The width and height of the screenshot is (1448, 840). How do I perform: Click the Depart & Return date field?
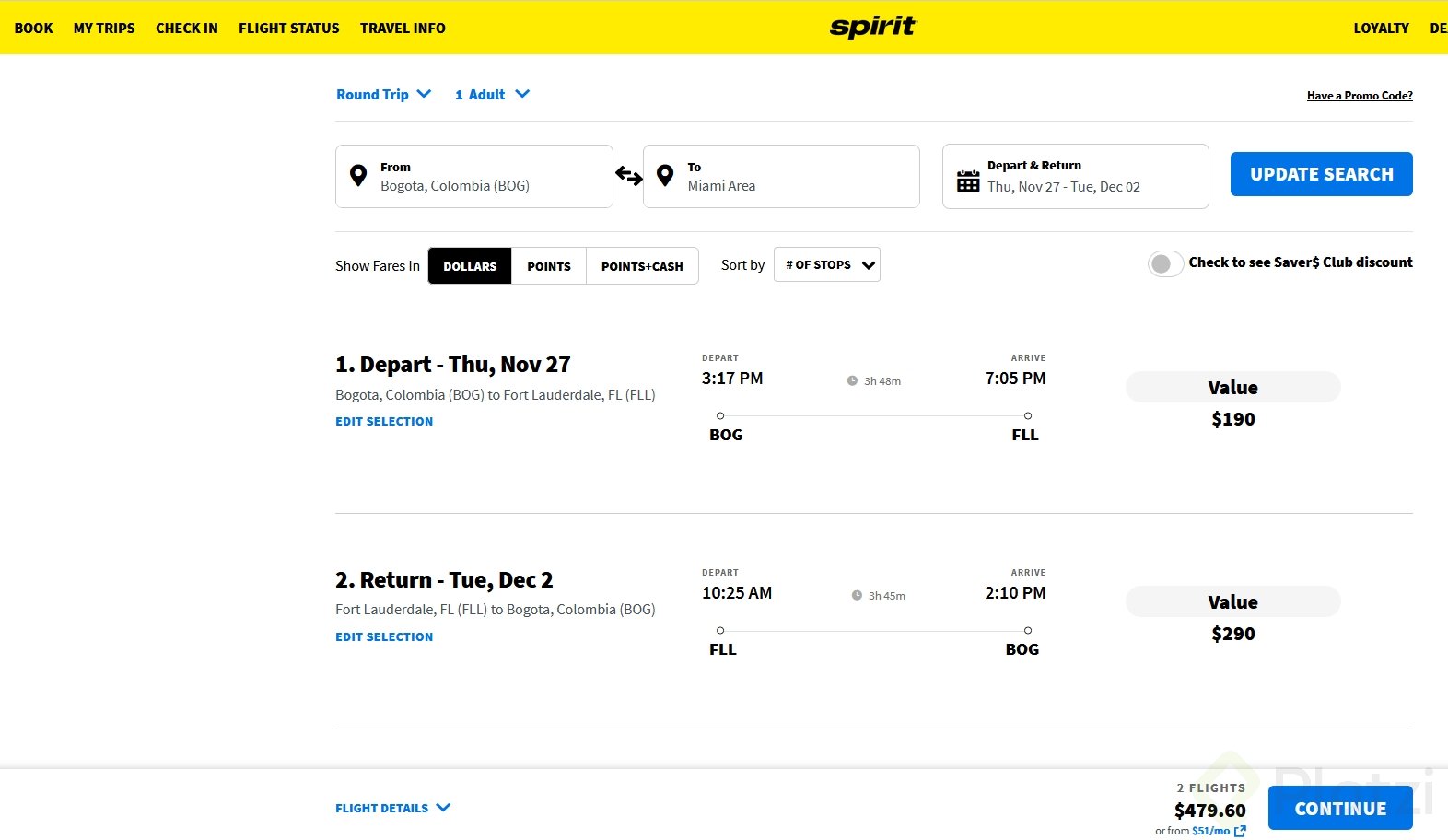tap(1075, 177)
